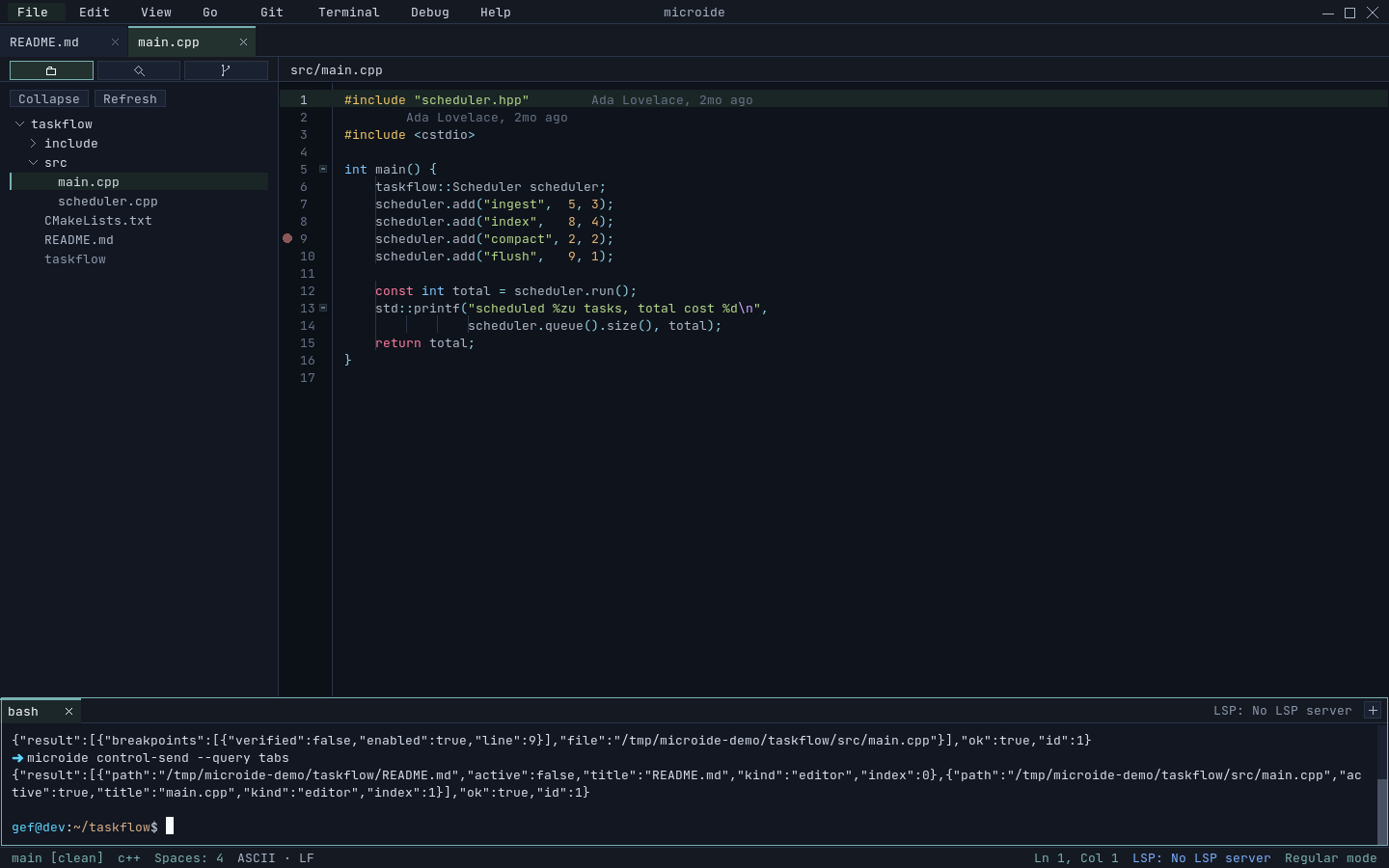The image size is (1389, 868).
Task: Open the Terminal menu
Action: click(349, 13)
